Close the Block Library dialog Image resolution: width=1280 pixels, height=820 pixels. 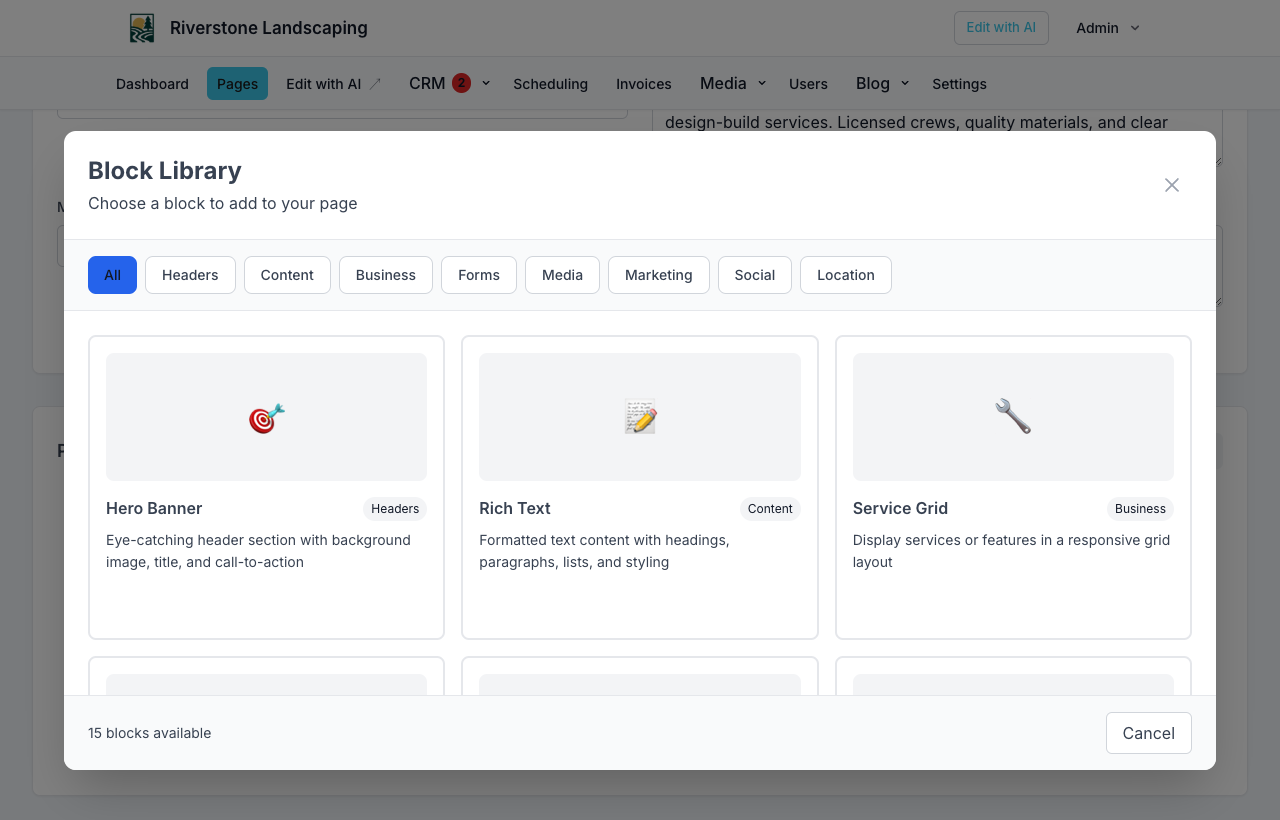point(1172,185)
